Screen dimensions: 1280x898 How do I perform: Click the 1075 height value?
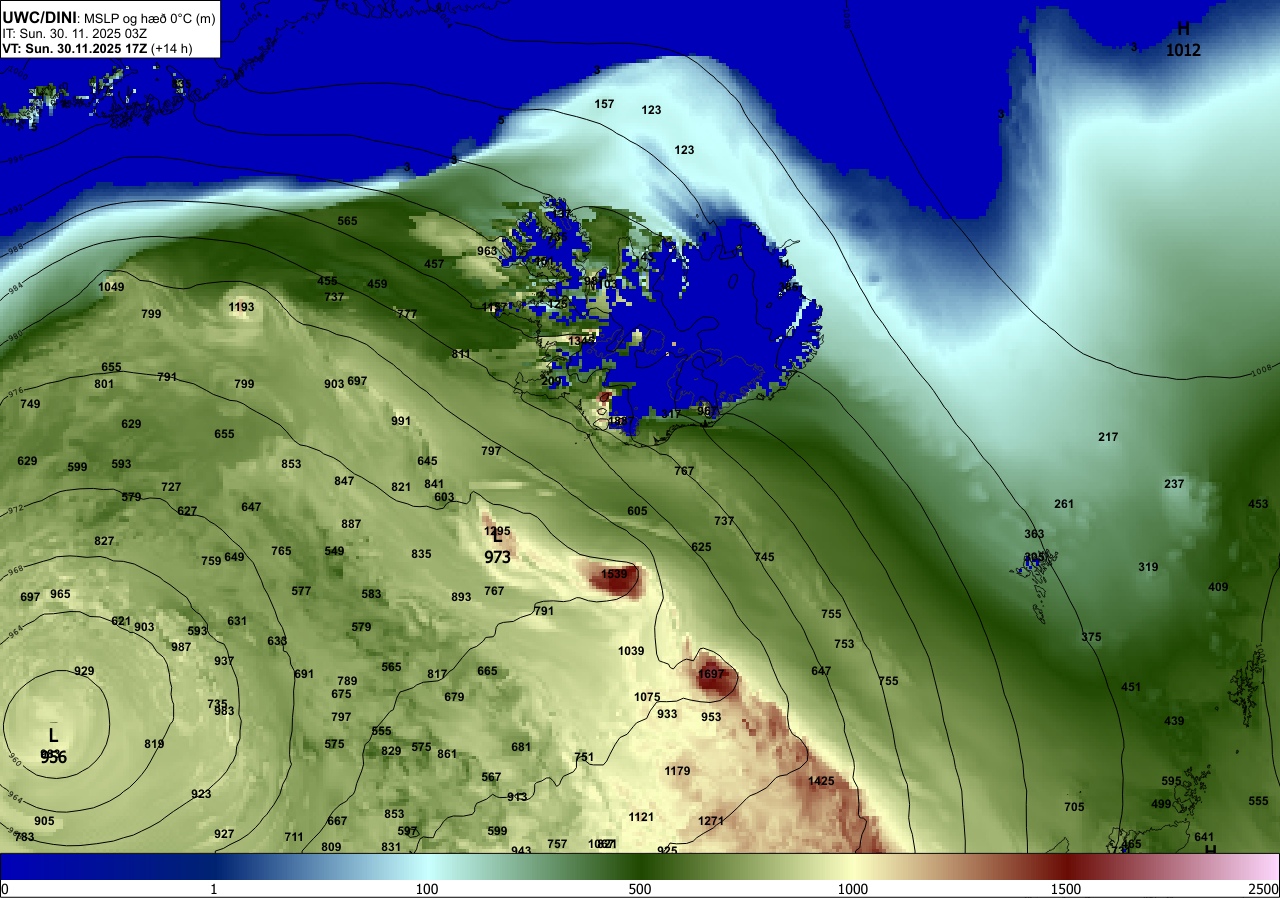(x=647, y=697)
